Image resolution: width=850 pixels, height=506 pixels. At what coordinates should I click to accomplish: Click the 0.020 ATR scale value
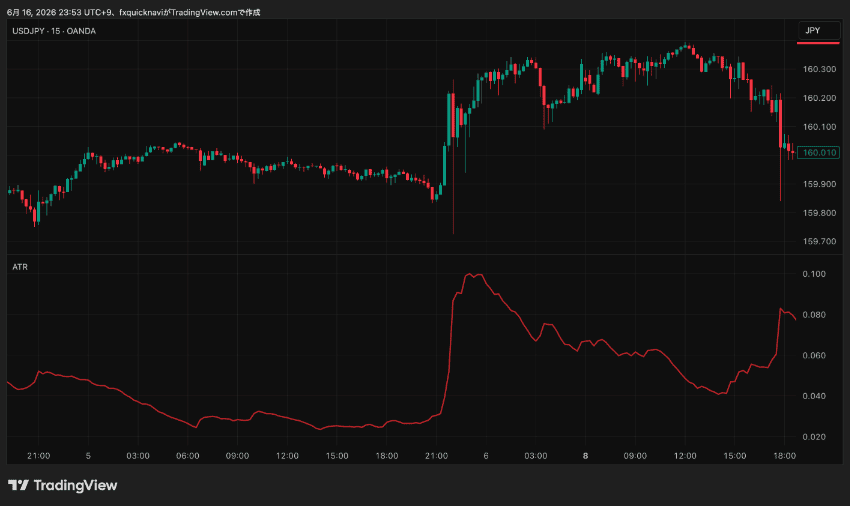(x=814, y=437)
